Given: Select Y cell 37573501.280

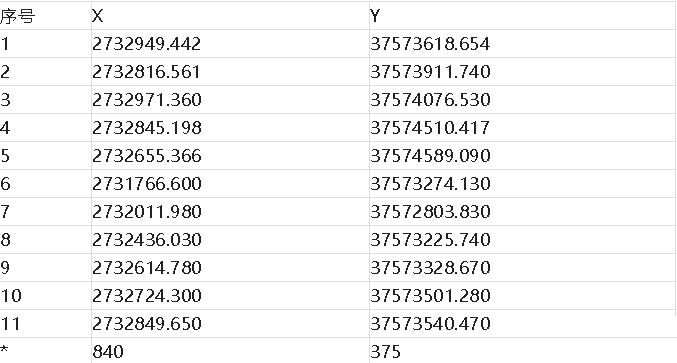Looking at the screenshot, I should 523,296.
